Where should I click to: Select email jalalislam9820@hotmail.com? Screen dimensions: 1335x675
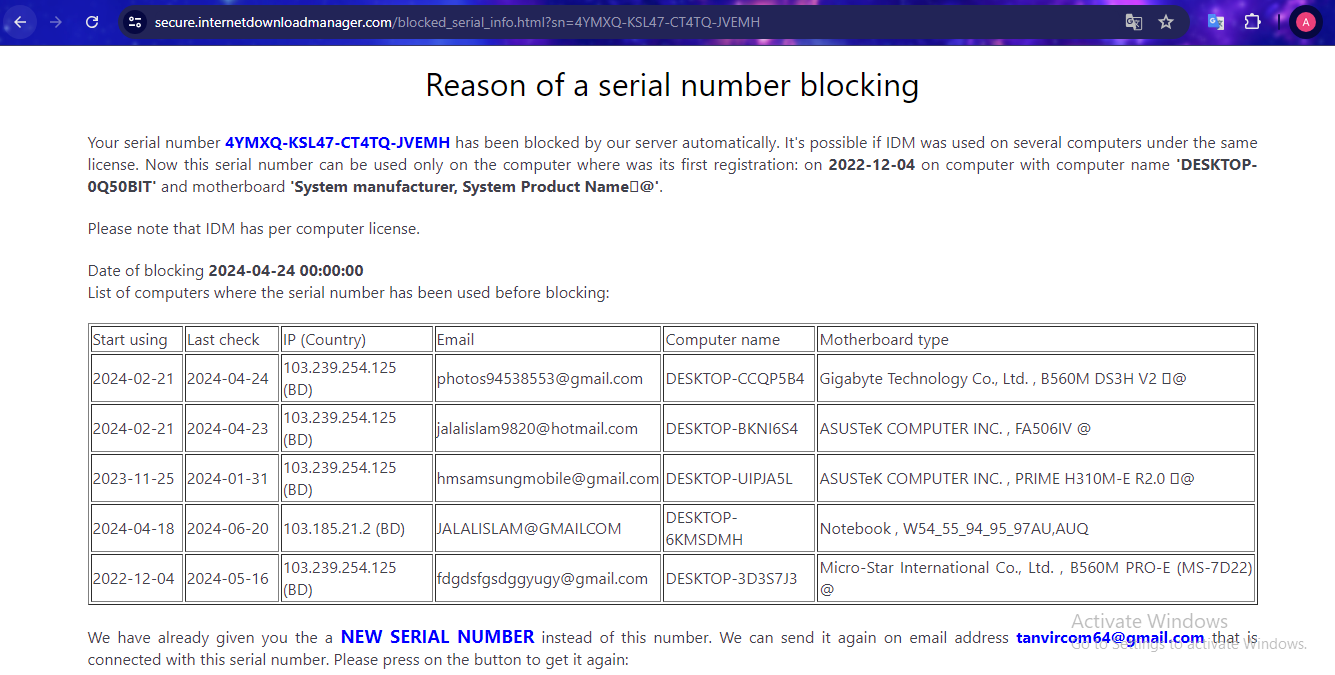pyautogui.click(x=537, y=428)
